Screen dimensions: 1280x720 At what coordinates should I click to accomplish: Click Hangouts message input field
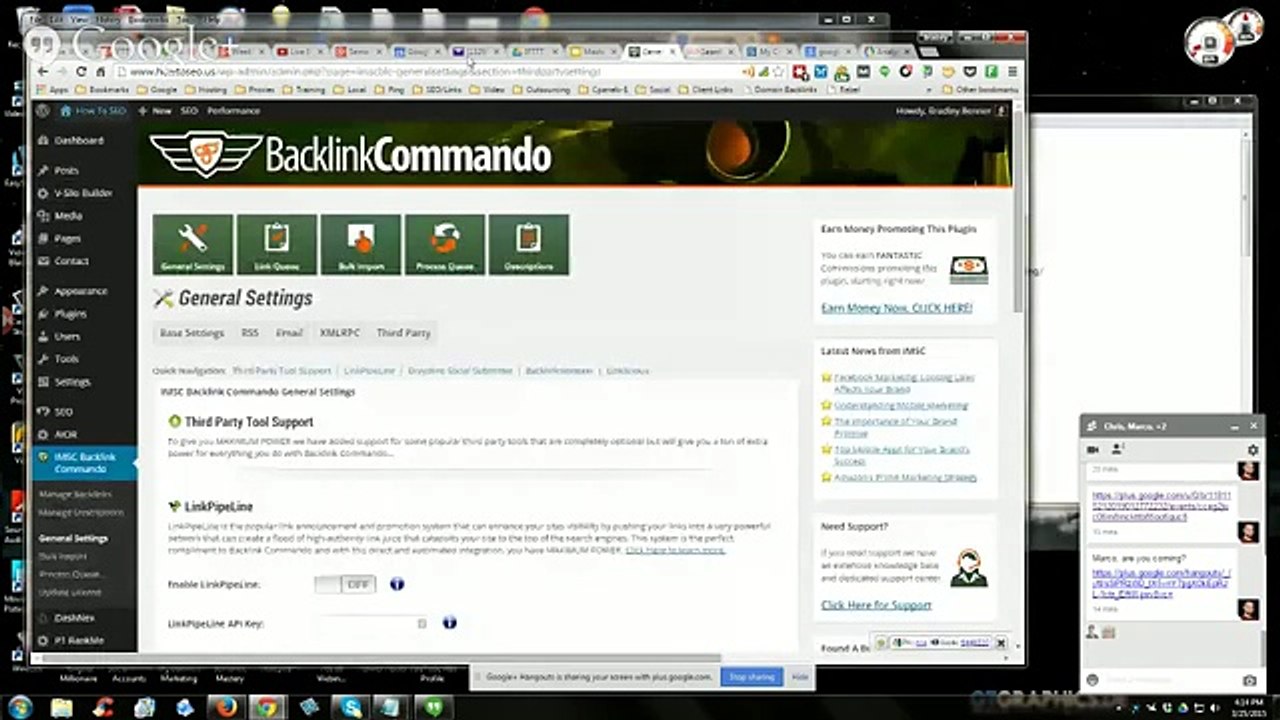pyautogui.click(x=1167, y=680)
